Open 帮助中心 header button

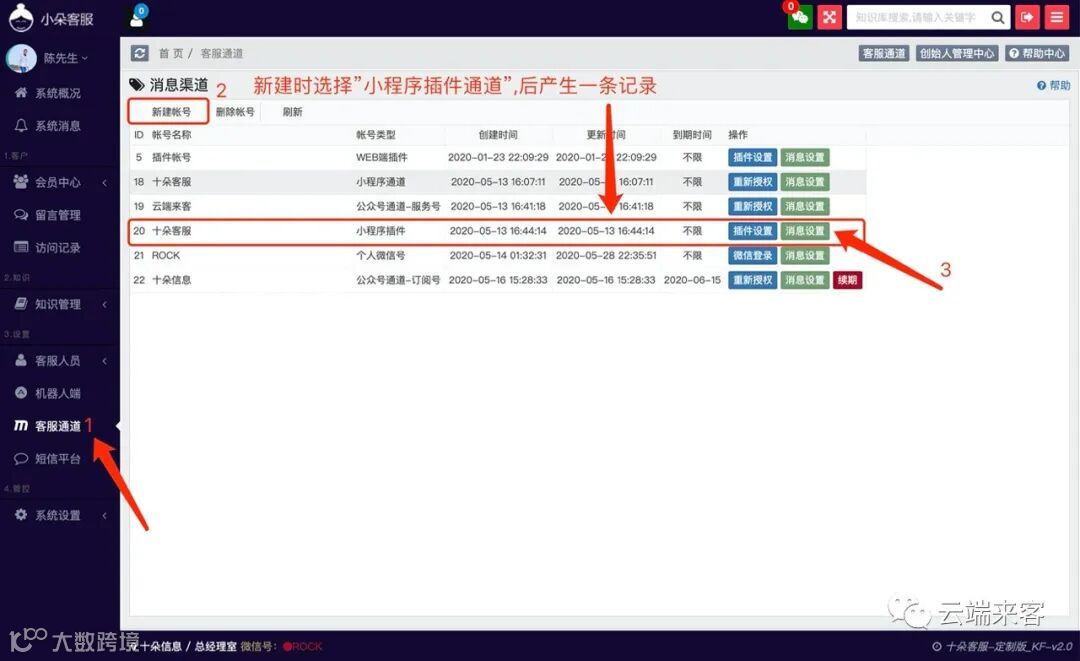[x=1037, y=53]
